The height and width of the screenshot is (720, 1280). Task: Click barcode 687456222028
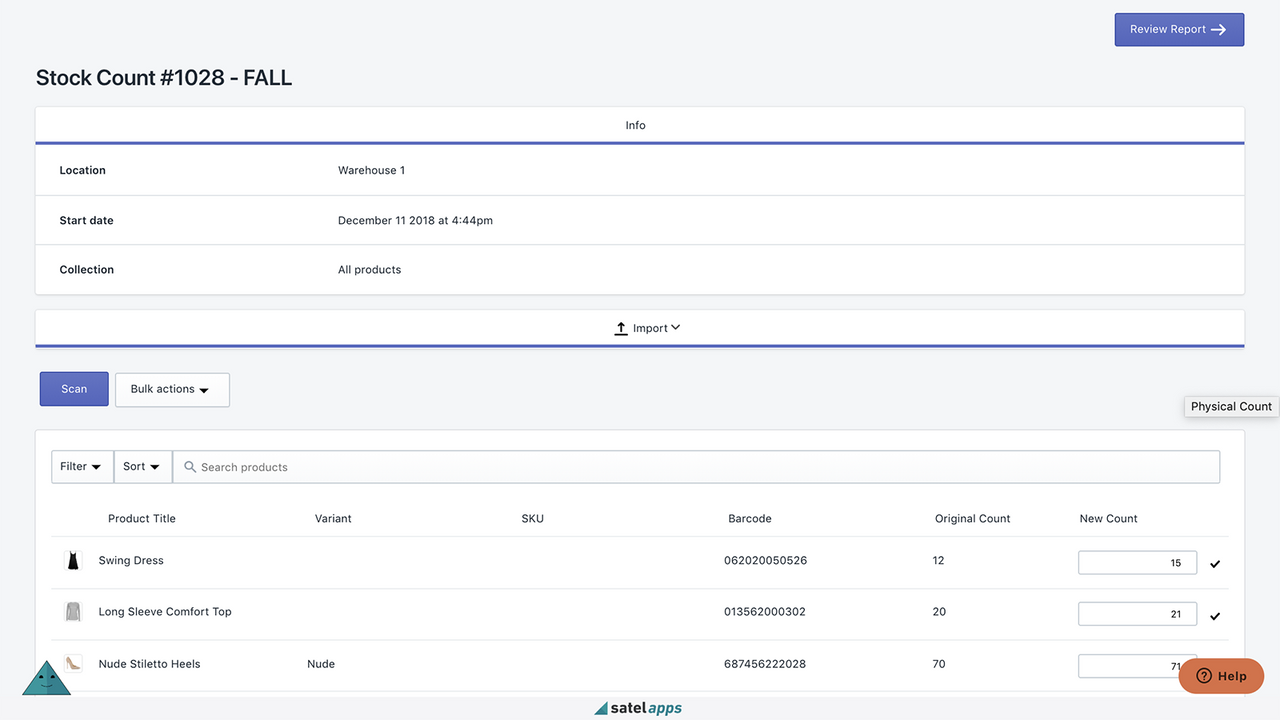tap(765, 664)
